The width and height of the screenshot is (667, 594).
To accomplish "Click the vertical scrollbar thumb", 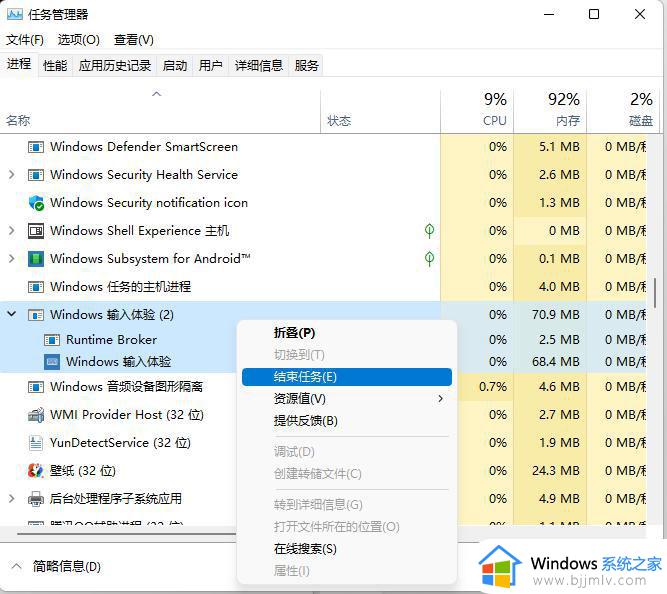I will coord(655,293).
